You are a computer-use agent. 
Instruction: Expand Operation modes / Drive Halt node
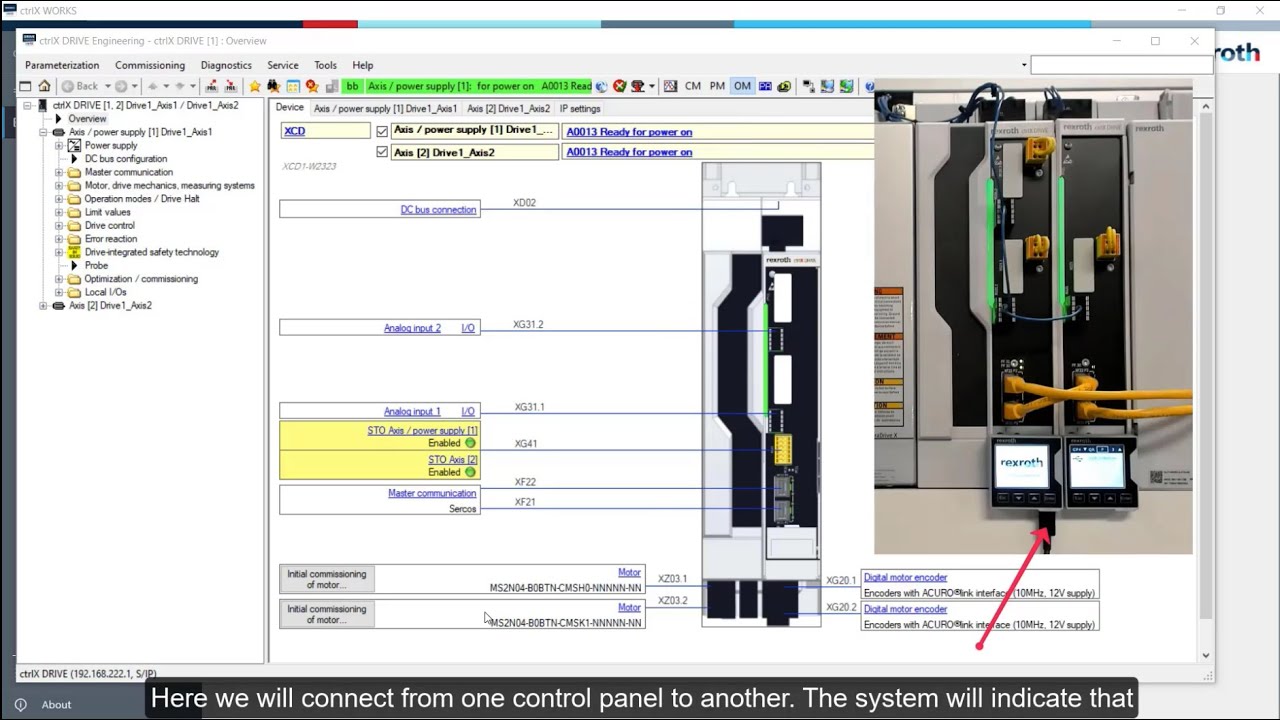58,199
